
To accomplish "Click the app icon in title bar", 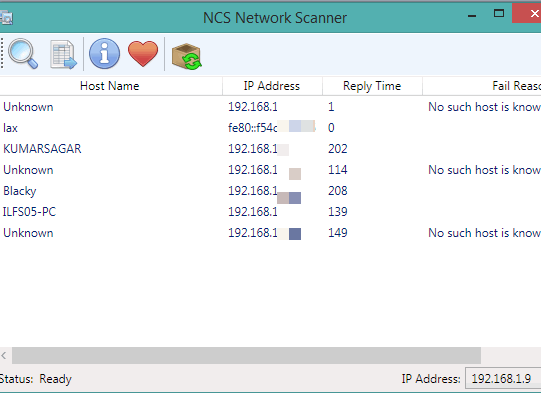I will point(6,18).
